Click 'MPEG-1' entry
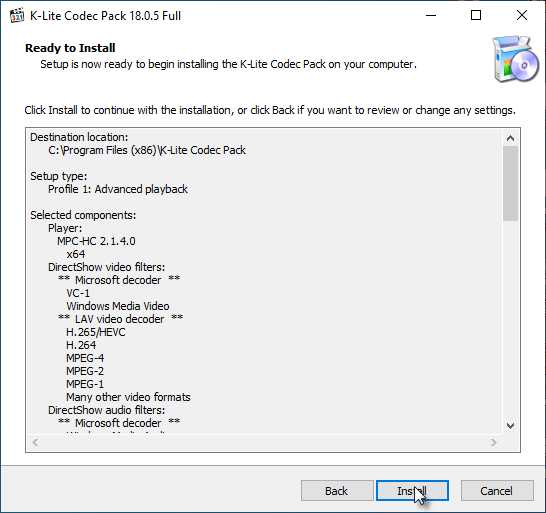Screen dimensions: 546x513 point(85,384)
